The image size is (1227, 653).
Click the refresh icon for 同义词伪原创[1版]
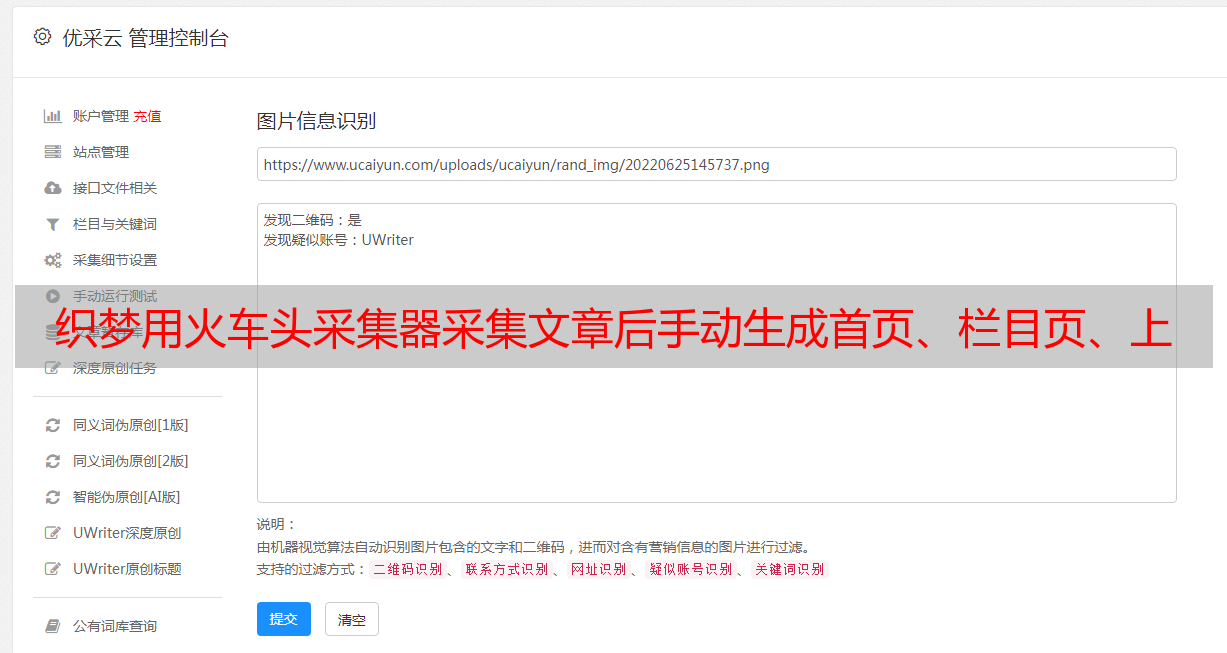click(53, 425)
